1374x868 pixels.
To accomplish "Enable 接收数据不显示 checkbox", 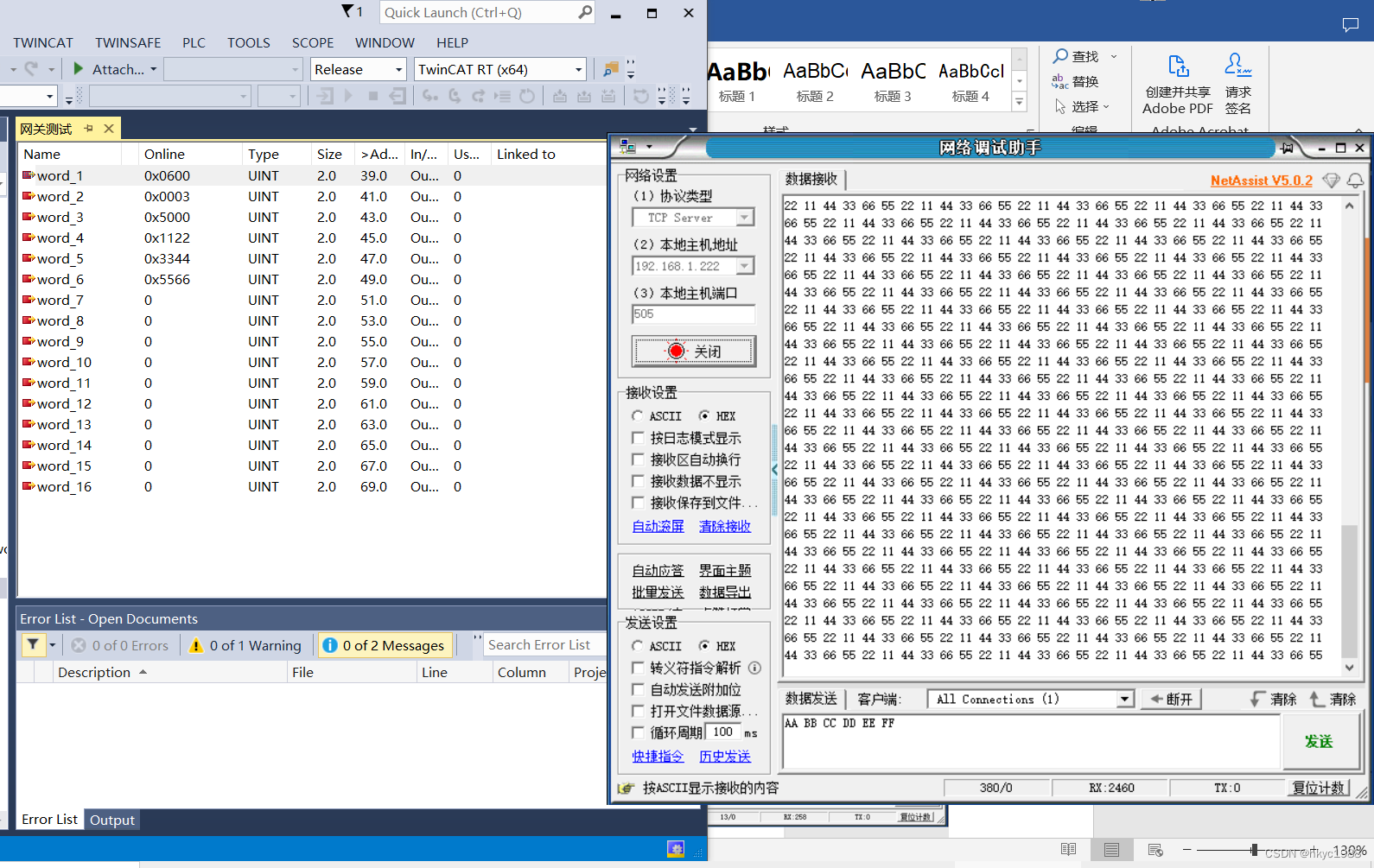I will coord(638,481).
